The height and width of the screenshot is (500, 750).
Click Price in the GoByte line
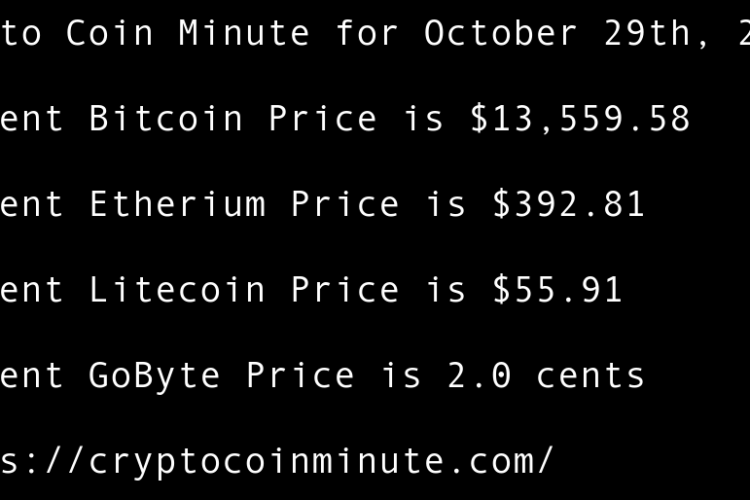click(x=300, y=376)
